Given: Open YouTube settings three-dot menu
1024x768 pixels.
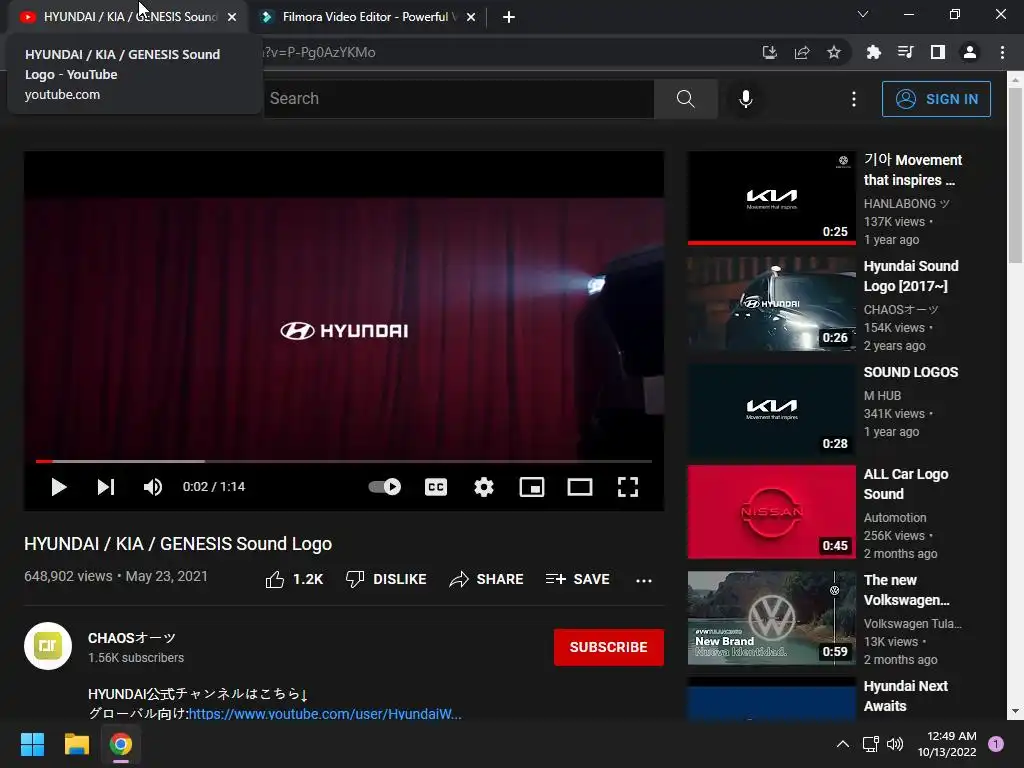Looking at the screenshot, I should click(x=854, y=99).
